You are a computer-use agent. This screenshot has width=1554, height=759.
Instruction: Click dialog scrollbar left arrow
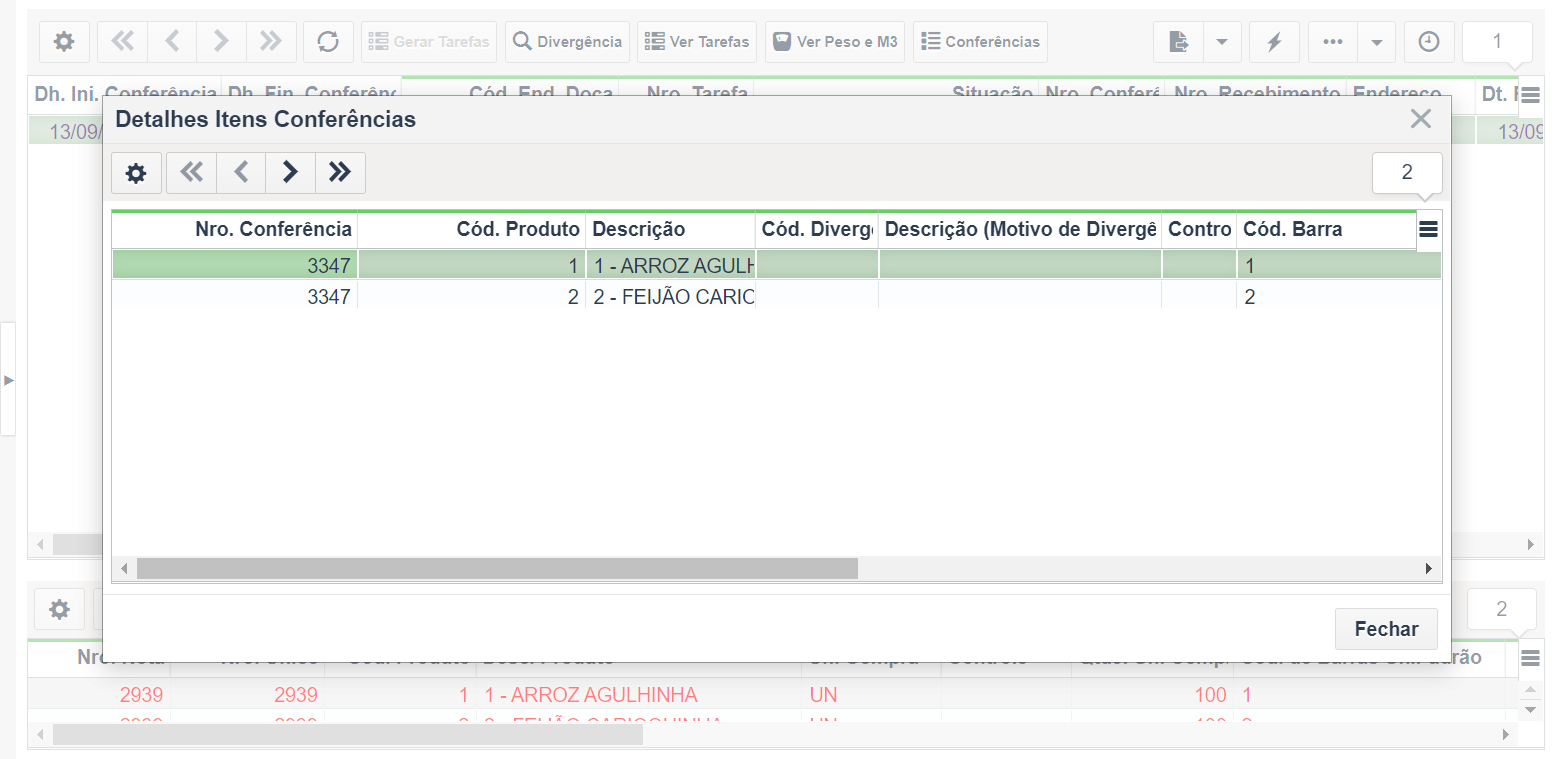tap(124, 568)
